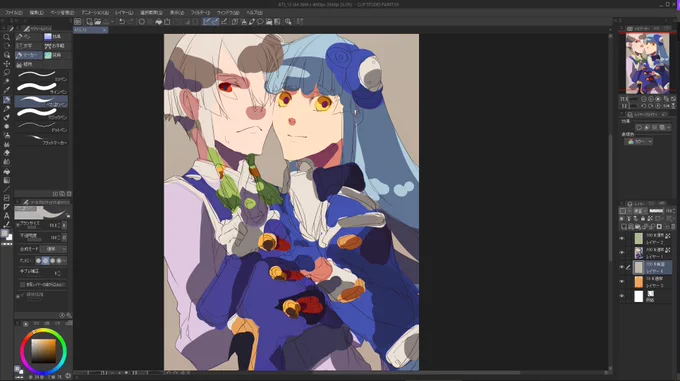Select the Auto select wand tool
680x381 pixels.
(x=7, y=81)
